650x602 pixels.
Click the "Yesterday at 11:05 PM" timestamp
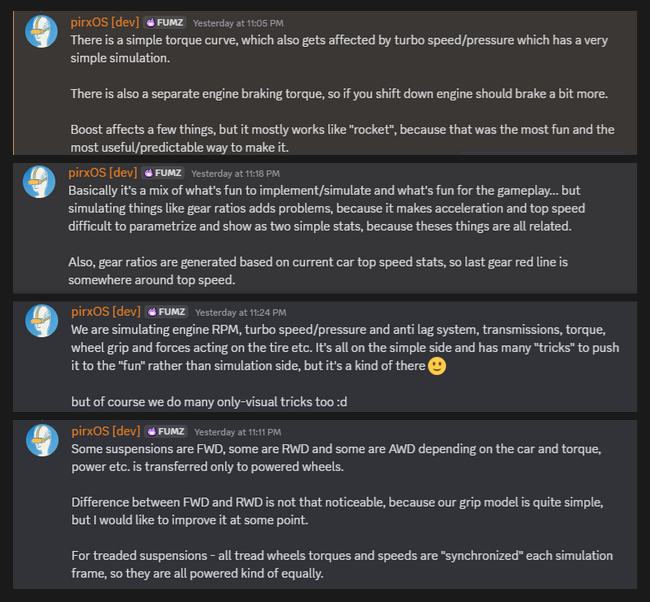238,22
